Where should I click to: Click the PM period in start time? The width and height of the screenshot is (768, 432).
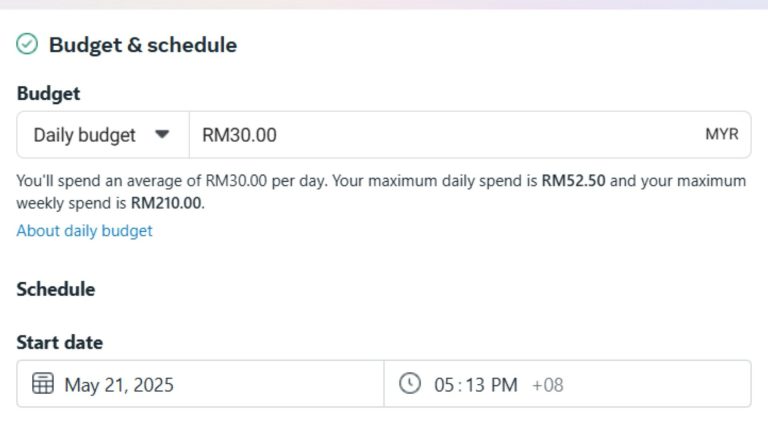[504, 385]
